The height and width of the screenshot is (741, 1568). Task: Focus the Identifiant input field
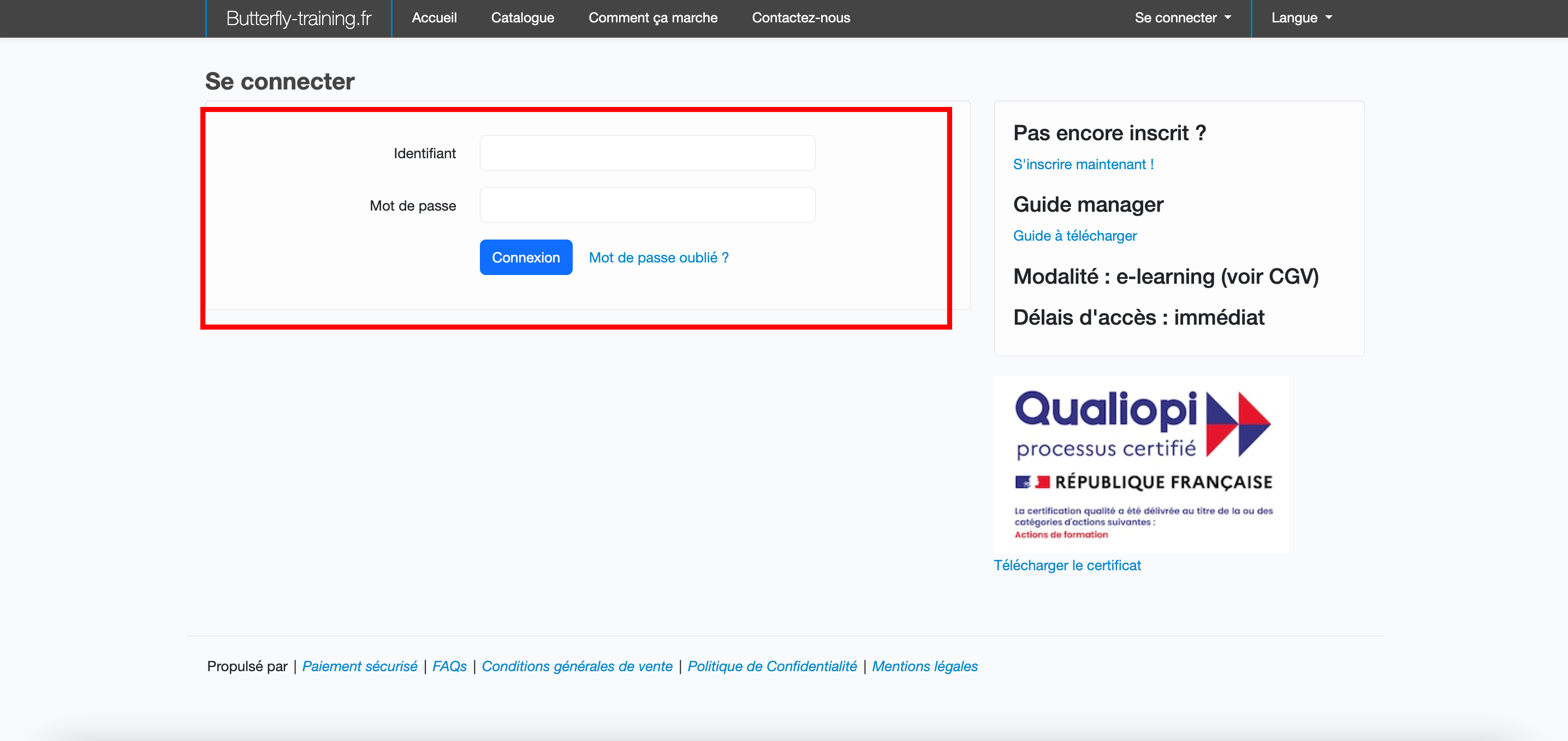647,153
